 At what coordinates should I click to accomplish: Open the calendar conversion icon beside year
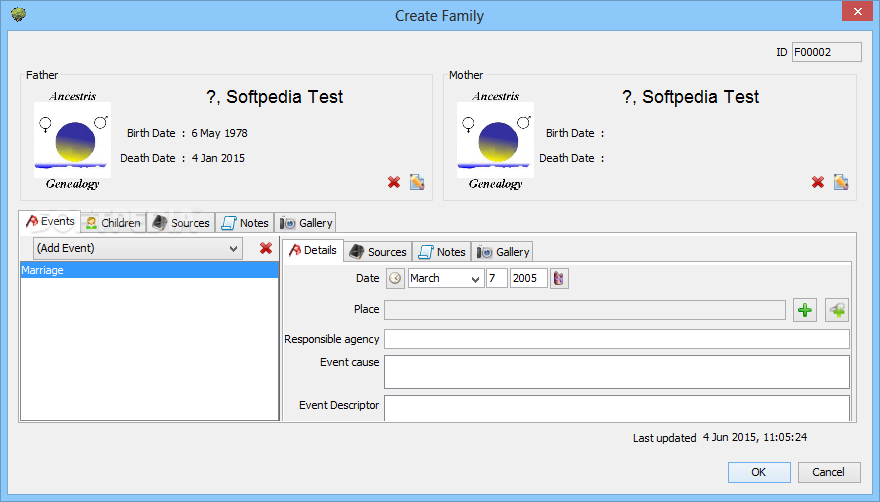(x=559, y=279)
